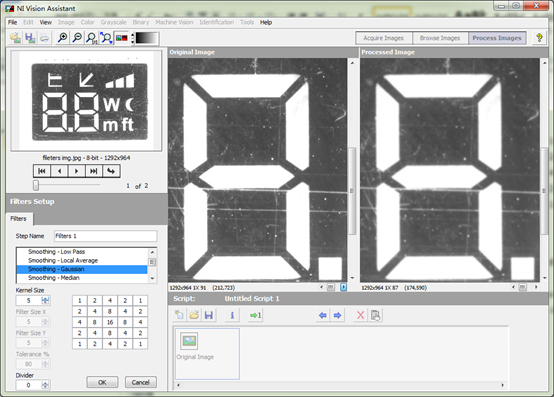This screenshot has height=397, width=554.
Task: Click the Zoom 1:1 tool
Action: (92, 38)
